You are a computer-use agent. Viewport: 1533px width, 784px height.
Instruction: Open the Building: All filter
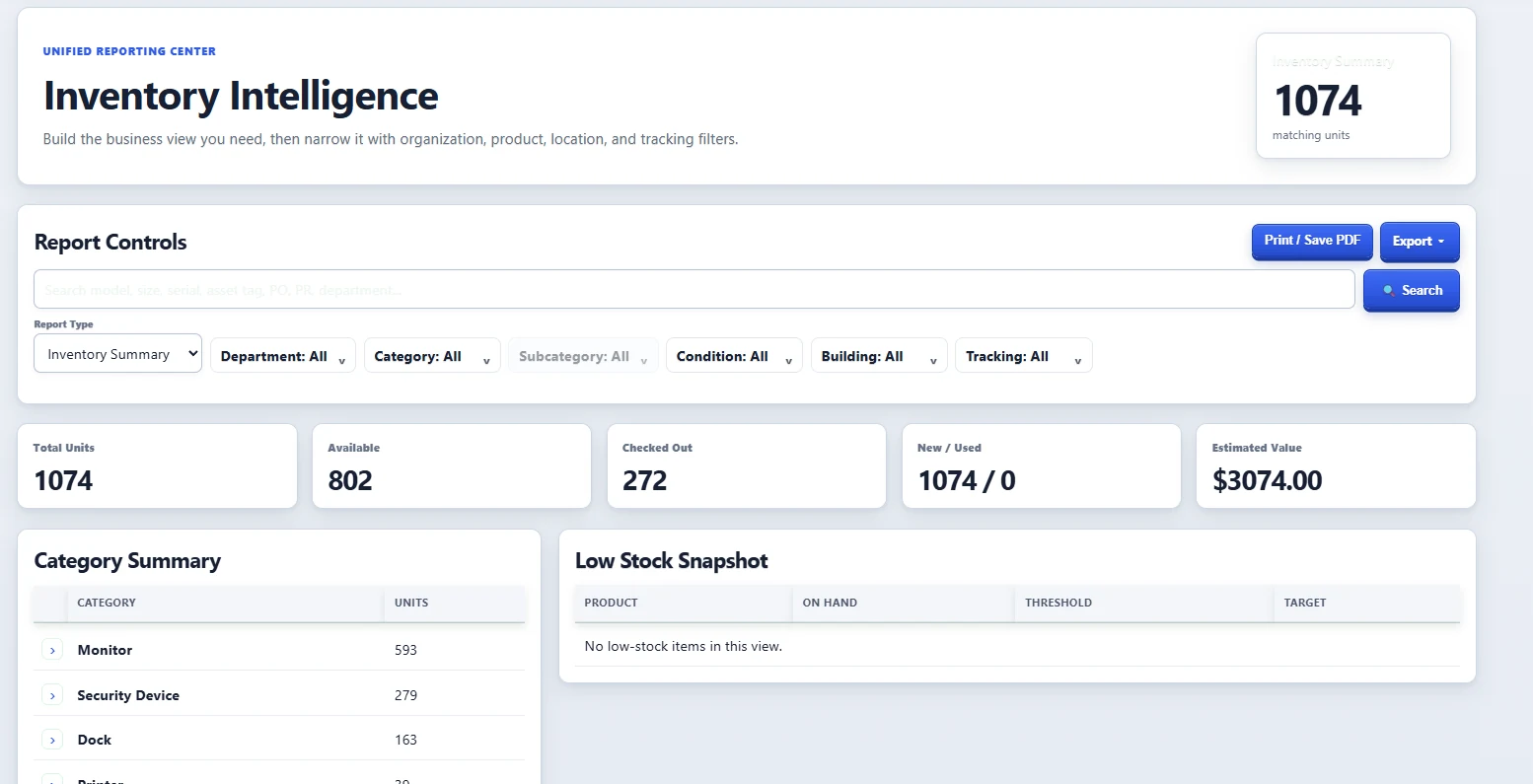coord(878,357)
